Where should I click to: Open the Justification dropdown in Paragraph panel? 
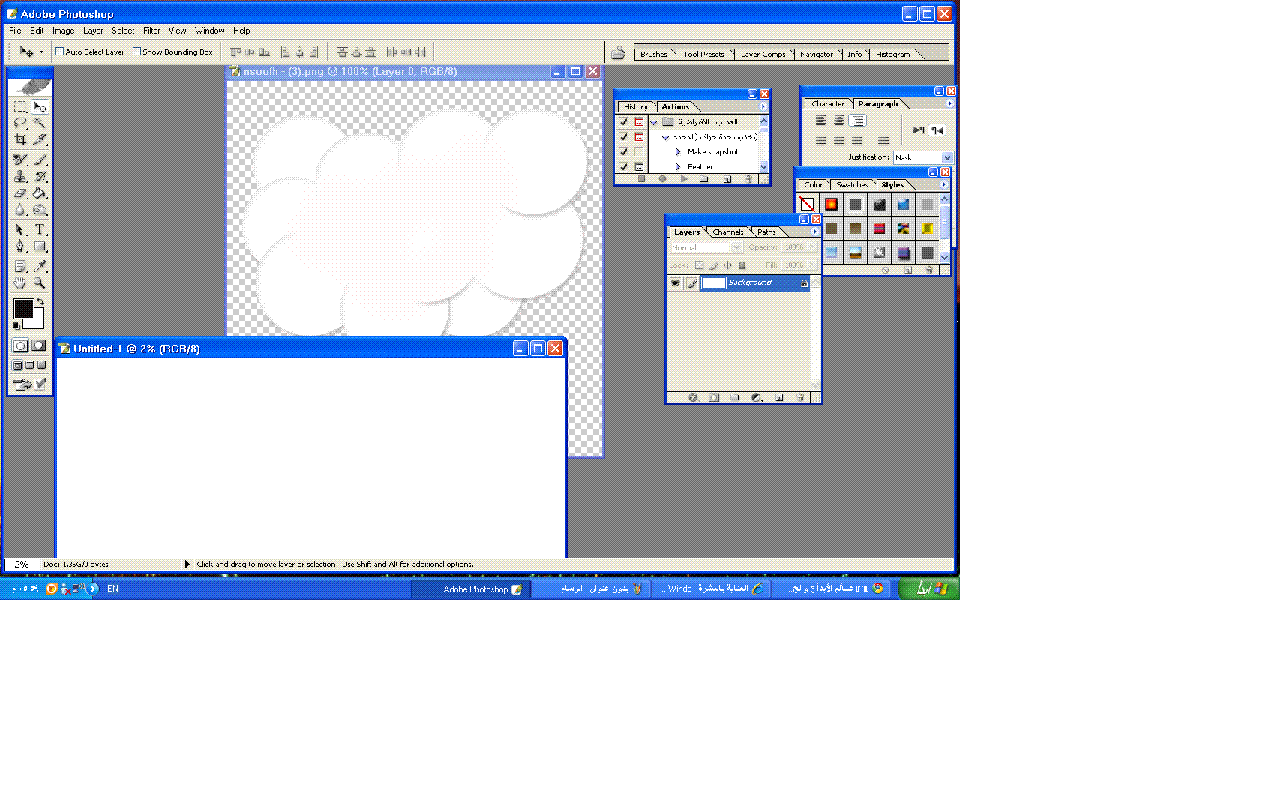click(x=947, y=157)
